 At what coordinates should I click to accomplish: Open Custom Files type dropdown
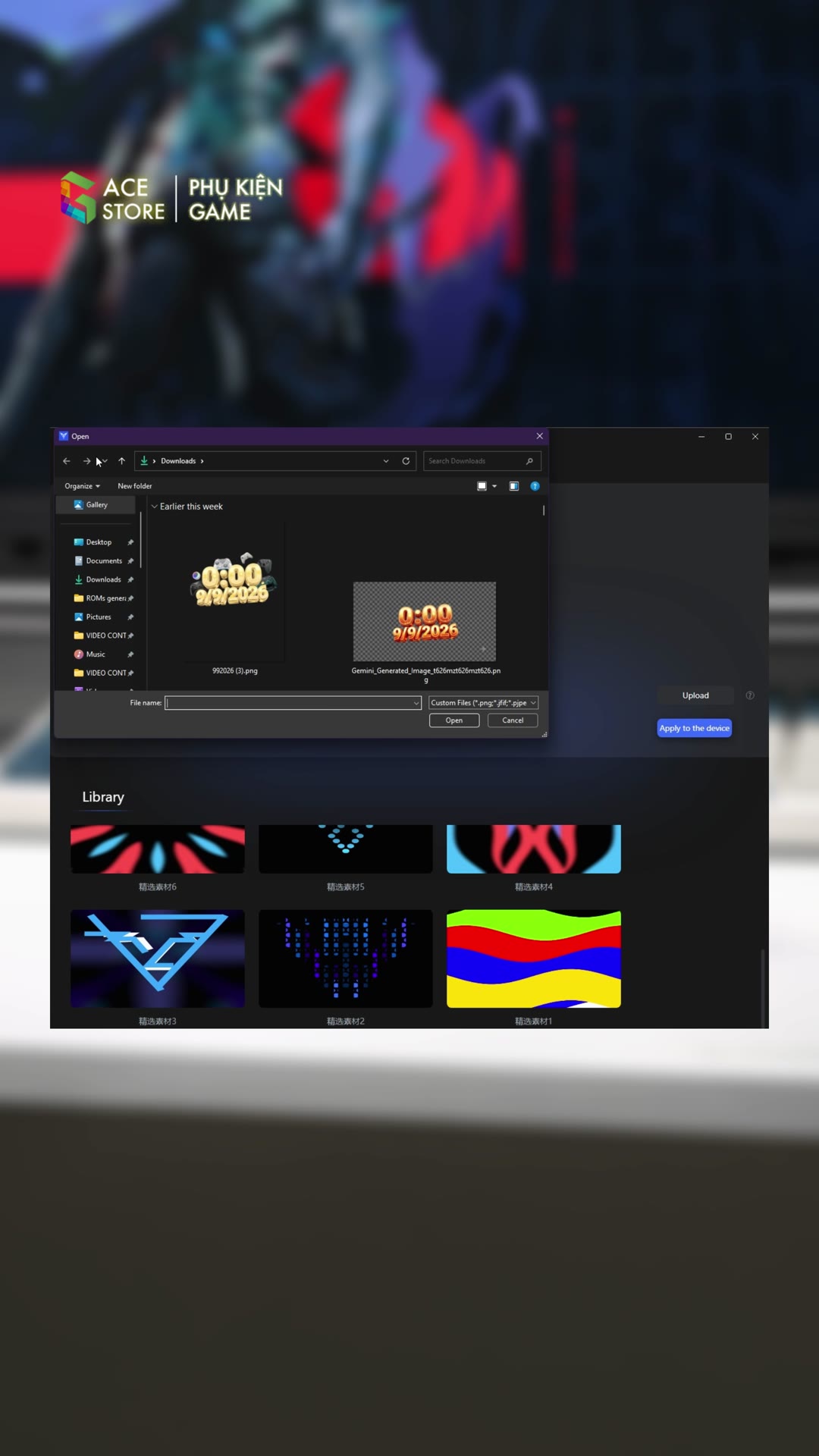483,703
